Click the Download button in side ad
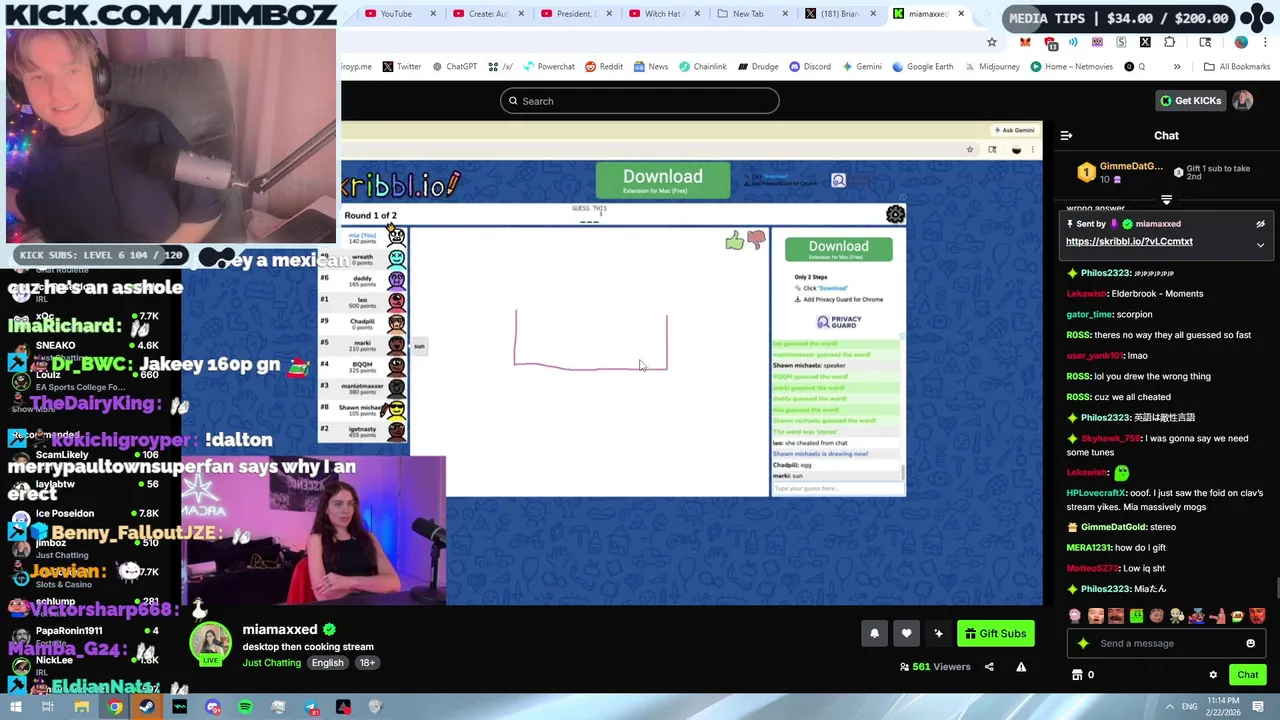 [838, 249]
